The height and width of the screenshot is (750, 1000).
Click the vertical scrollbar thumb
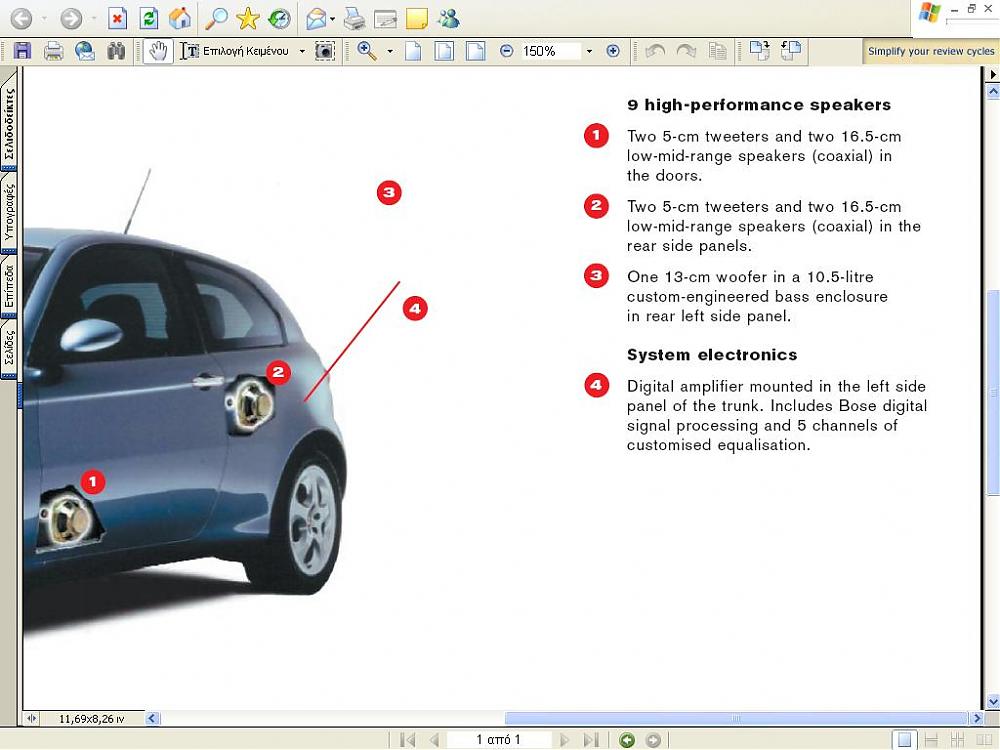tap(993, 392)
